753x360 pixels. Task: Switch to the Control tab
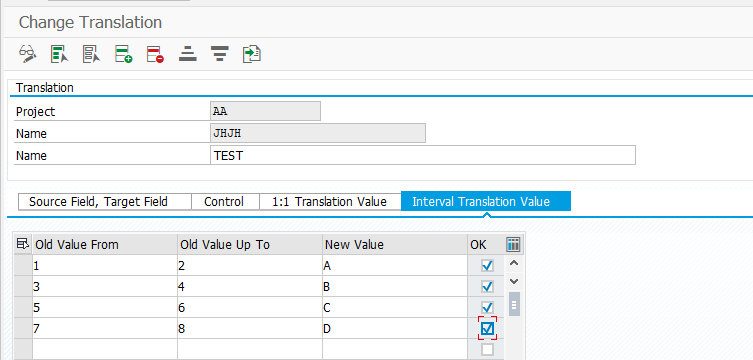[x=225, y=202]
